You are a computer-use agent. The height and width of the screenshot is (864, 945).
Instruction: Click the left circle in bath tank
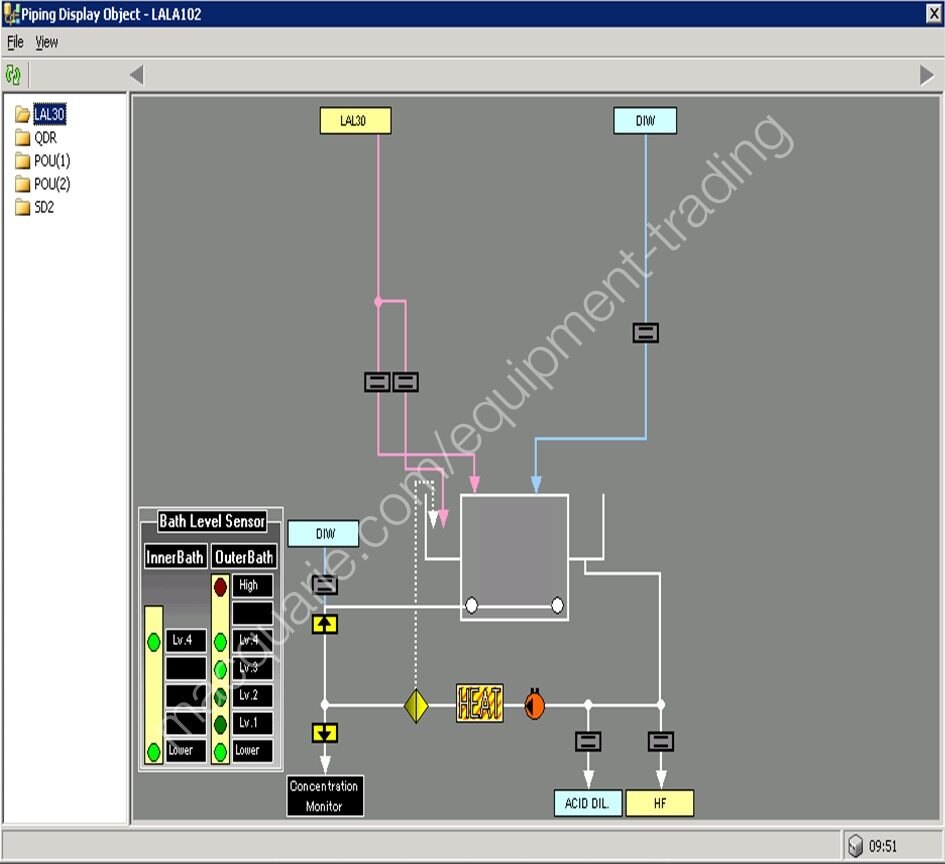tap(472, 605)
